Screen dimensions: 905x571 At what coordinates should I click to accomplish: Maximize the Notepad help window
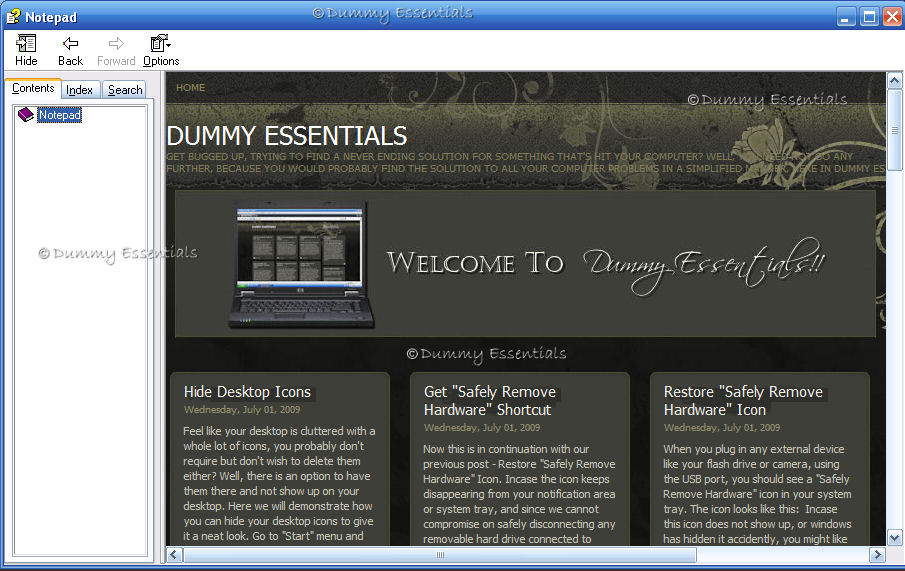(x=869, y=16)
